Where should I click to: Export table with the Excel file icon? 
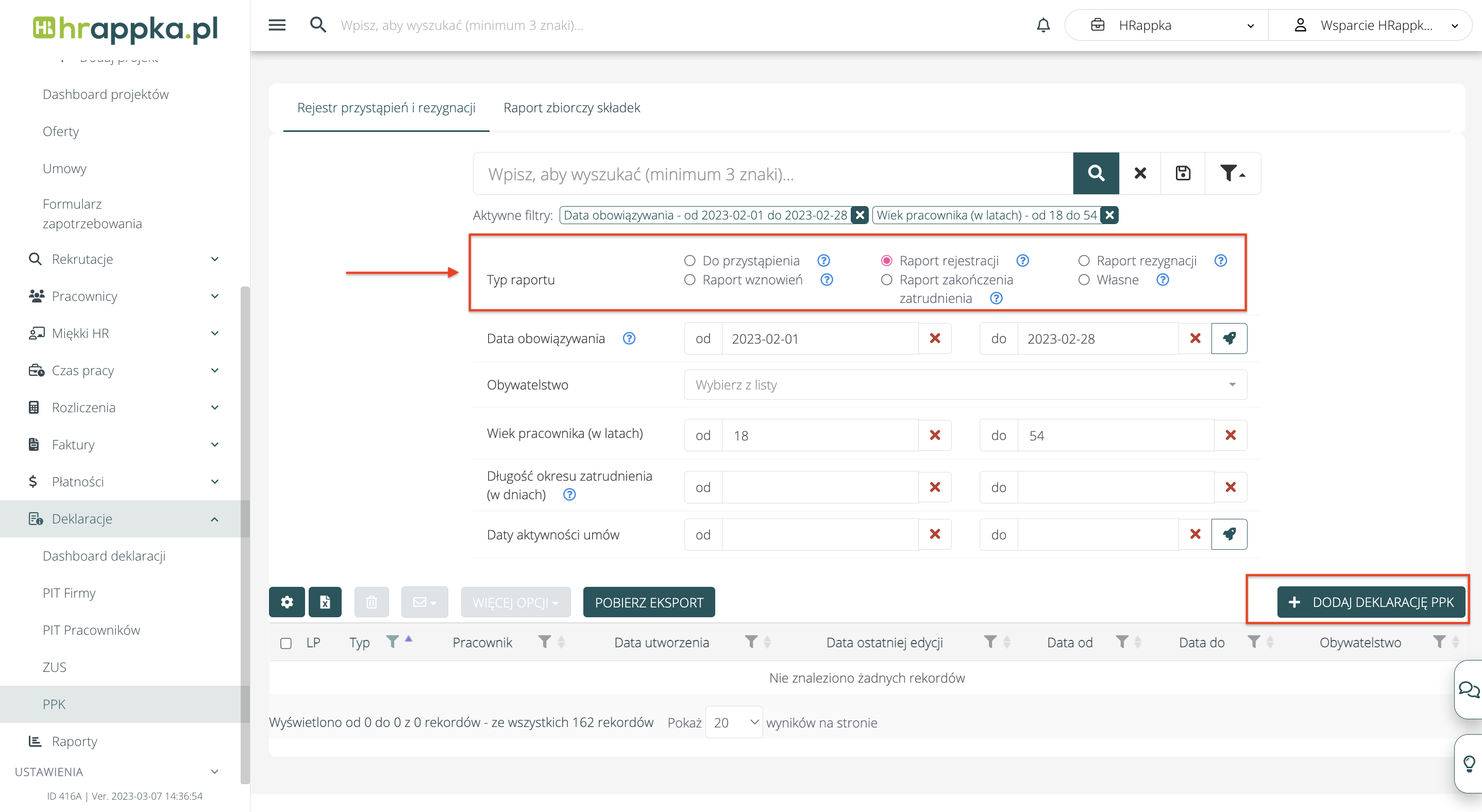pyautogui.click(x=325, y=602)
